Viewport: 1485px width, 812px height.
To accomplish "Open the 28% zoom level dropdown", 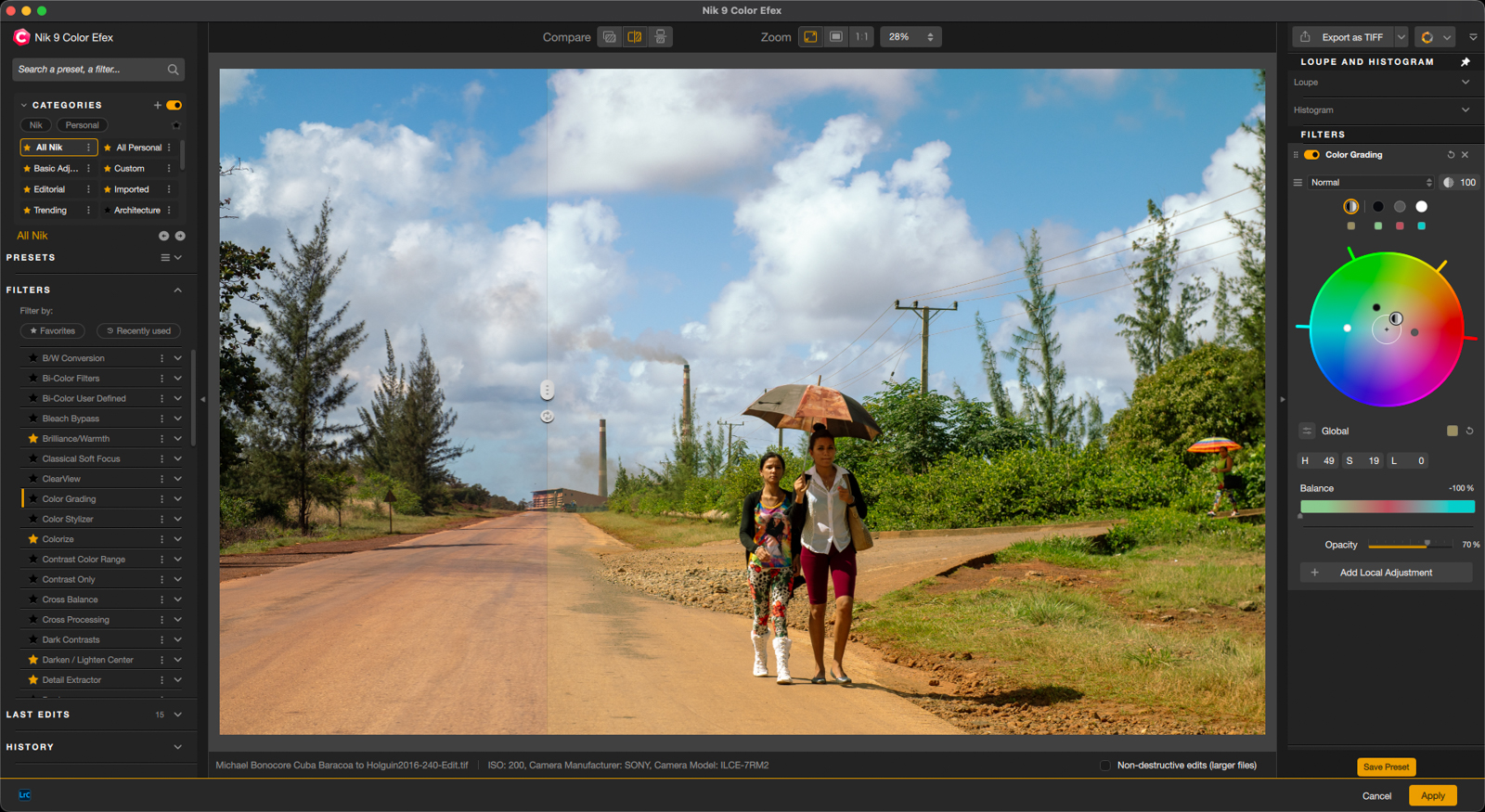I will tap(910, 37).
